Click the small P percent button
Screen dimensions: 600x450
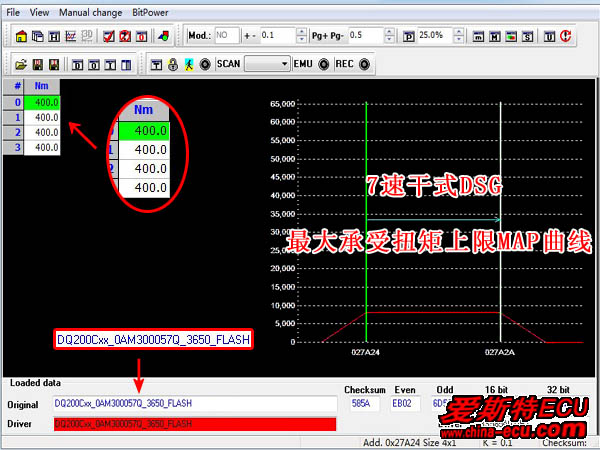[408, 36]
